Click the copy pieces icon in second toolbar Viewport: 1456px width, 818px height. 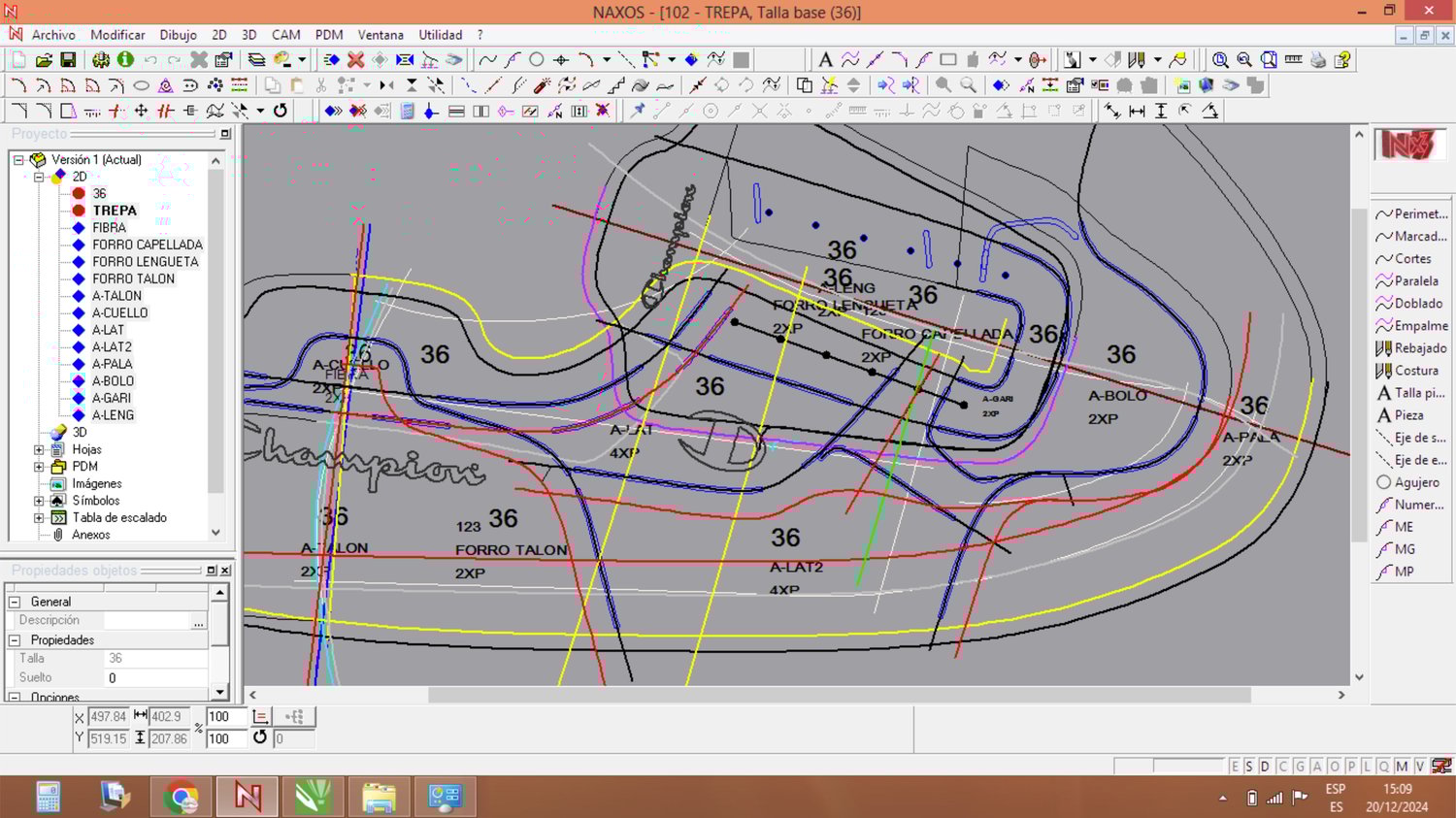coord(804,85)
